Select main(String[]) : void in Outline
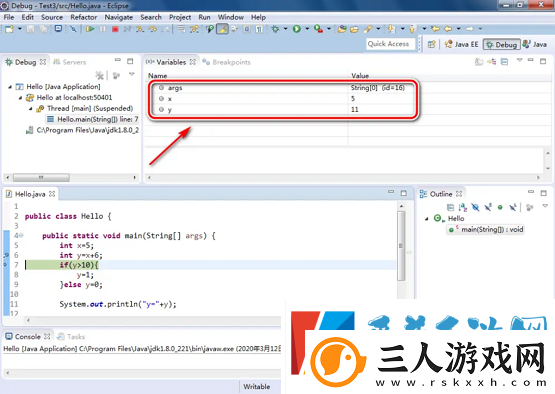The width and height of the screenshot is (555, 394). pyautogui.click(x=486, y=229)
